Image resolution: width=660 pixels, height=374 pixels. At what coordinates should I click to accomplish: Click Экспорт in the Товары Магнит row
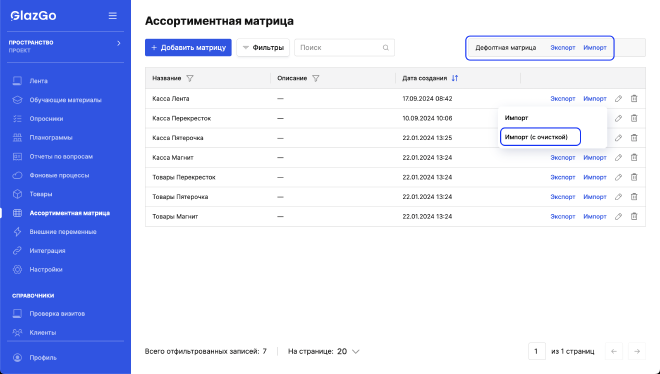(x=563, y=216)
